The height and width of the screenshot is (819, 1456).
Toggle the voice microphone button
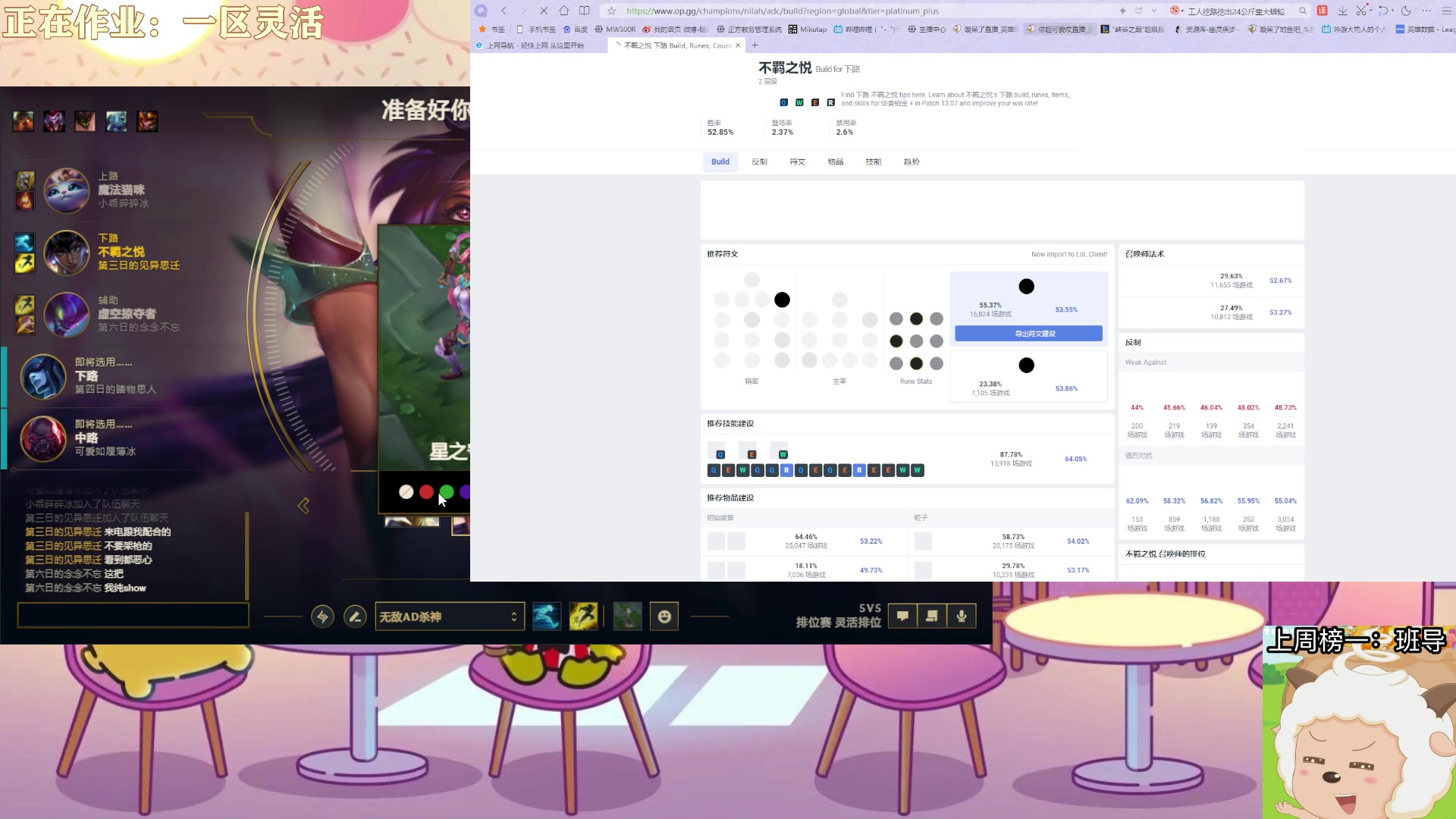click(x=962, y=617)
